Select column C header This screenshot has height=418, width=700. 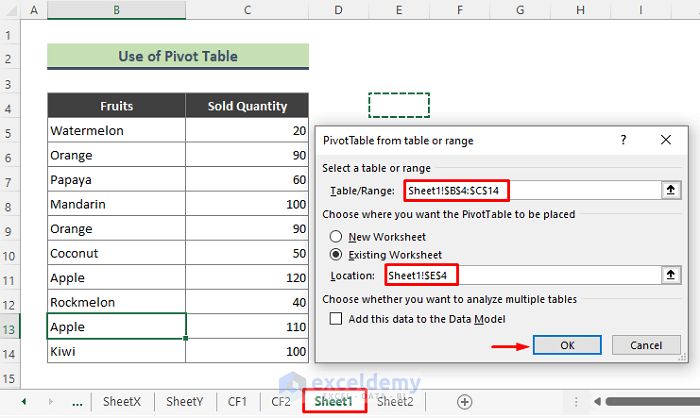click(x=247, y=10)
